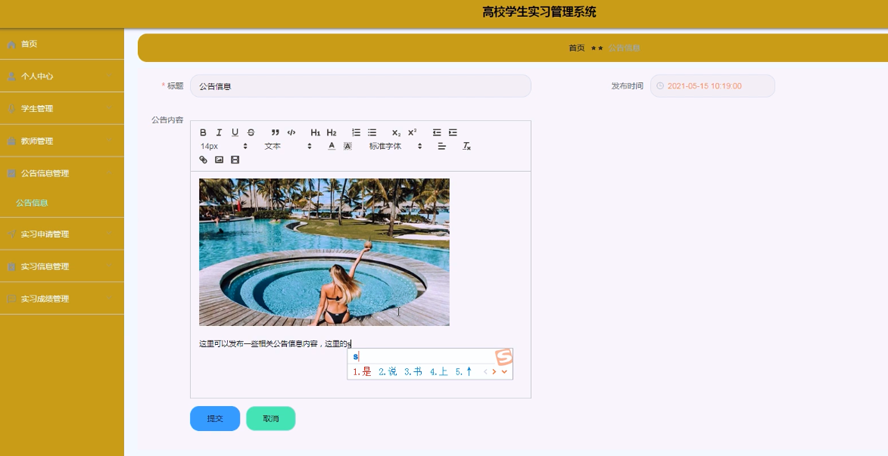This screenshot has height=456, width=888.
Task: Click the superscript icon
Action: click(412, 133)
